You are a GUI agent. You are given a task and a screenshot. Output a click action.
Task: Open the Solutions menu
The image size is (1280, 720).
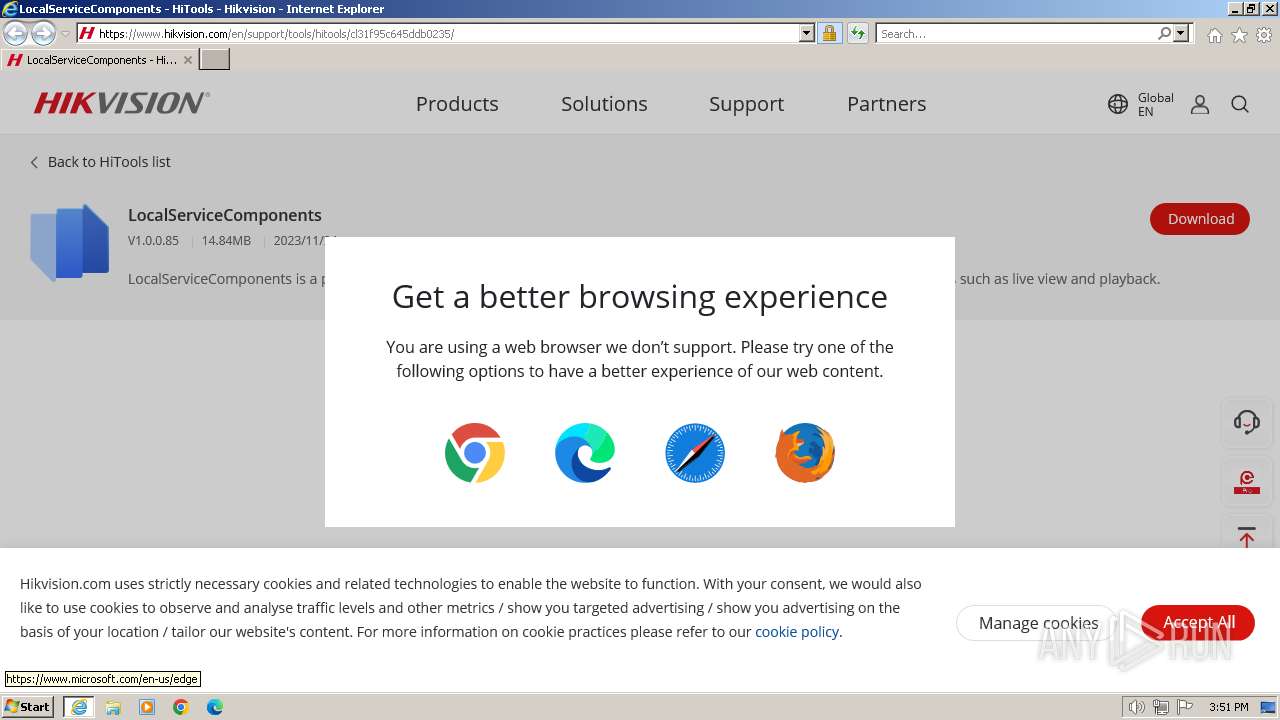[x=604, y=104]
